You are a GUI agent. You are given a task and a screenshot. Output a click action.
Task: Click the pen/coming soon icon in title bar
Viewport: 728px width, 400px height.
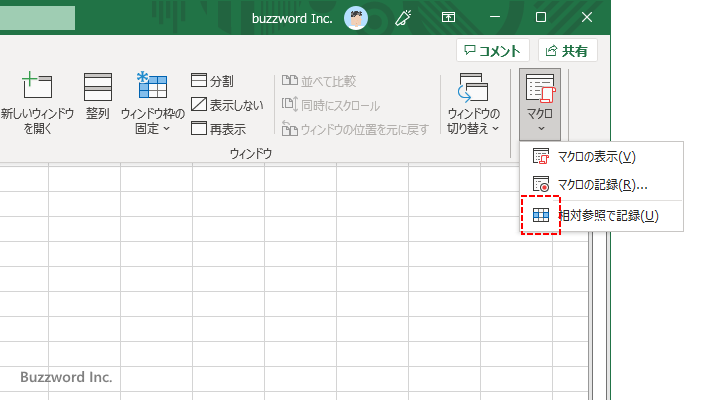pos(404,17)
